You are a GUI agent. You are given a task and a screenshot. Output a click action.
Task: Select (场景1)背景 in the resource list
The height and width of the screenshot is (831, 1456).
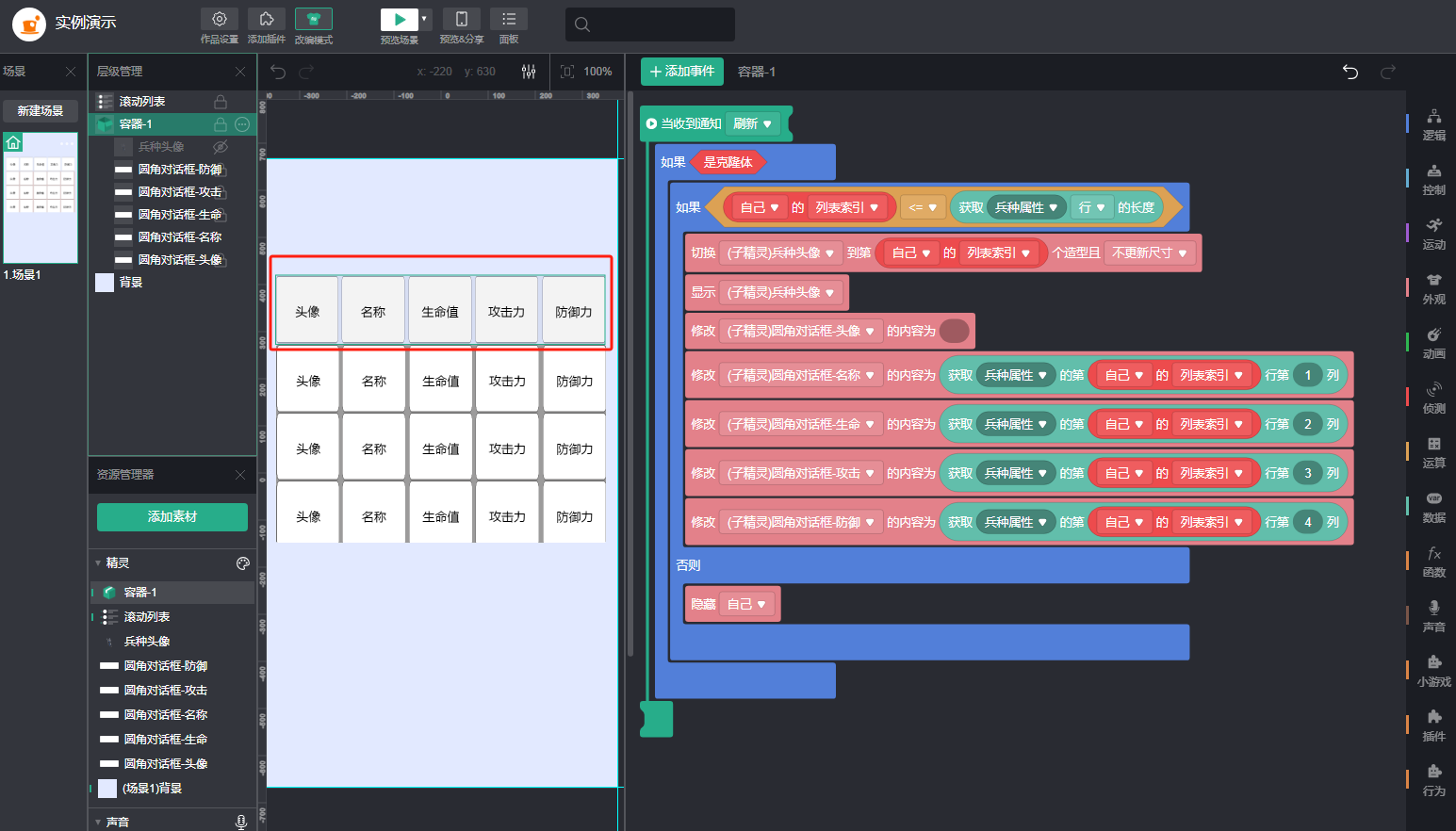tap(172, 789)
